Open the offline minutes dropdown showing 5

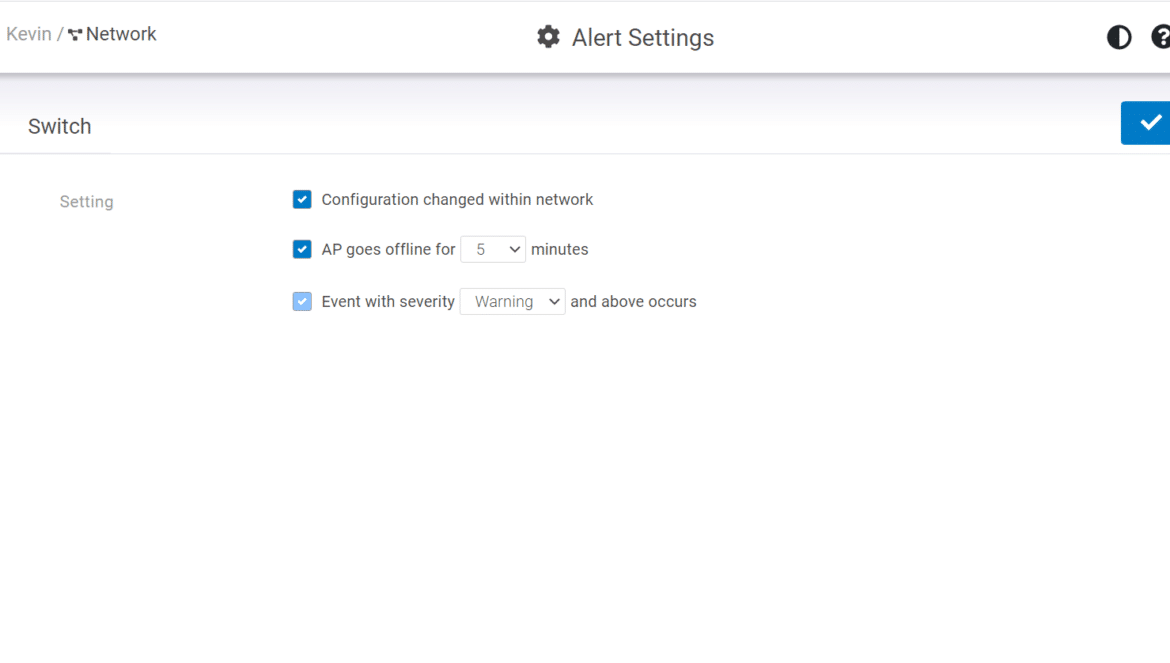(493, 249)
